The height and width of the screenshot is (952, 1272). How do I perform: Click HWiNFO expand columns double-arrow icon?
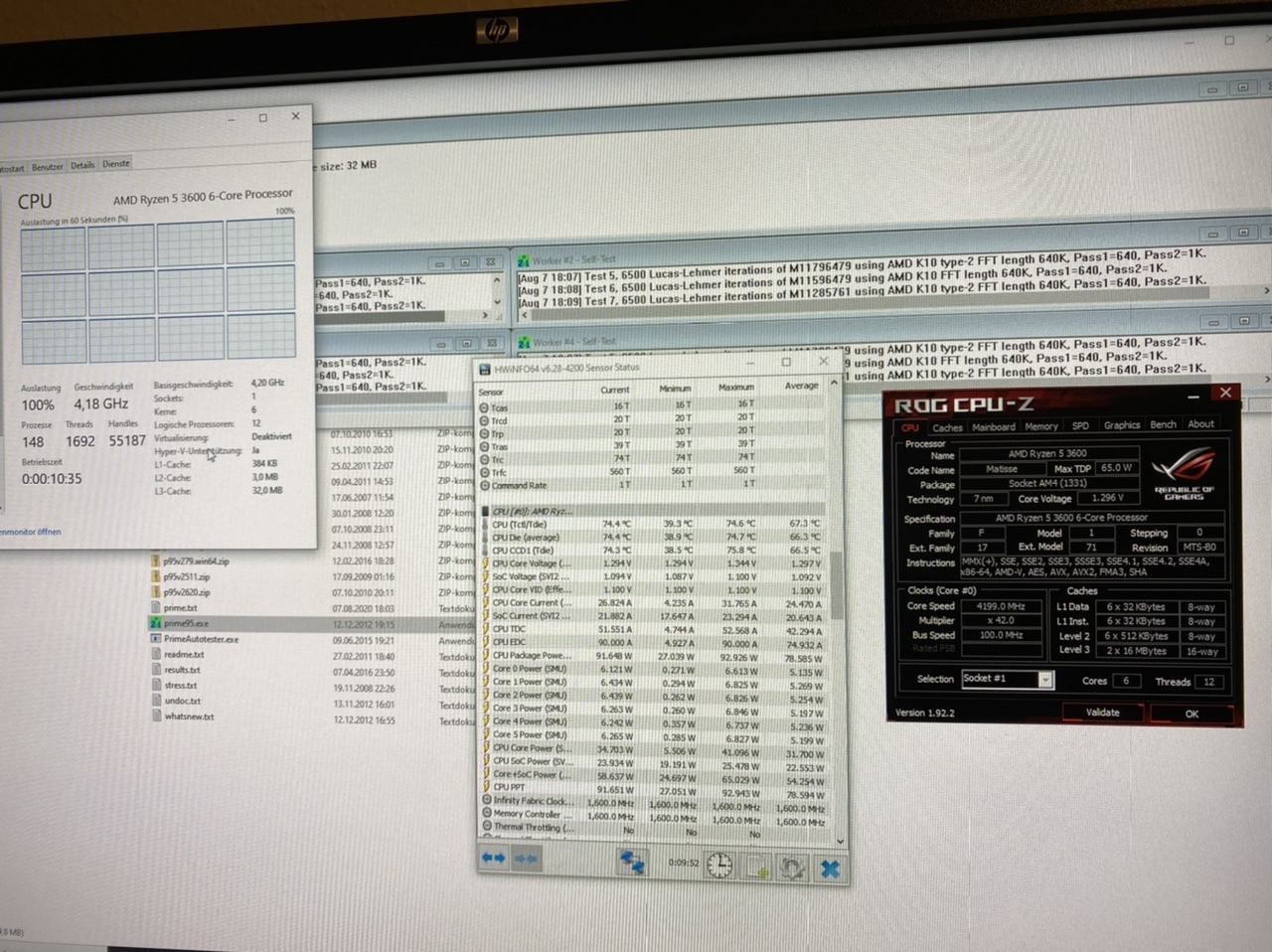pyautogui.click(x=493, y=858)
